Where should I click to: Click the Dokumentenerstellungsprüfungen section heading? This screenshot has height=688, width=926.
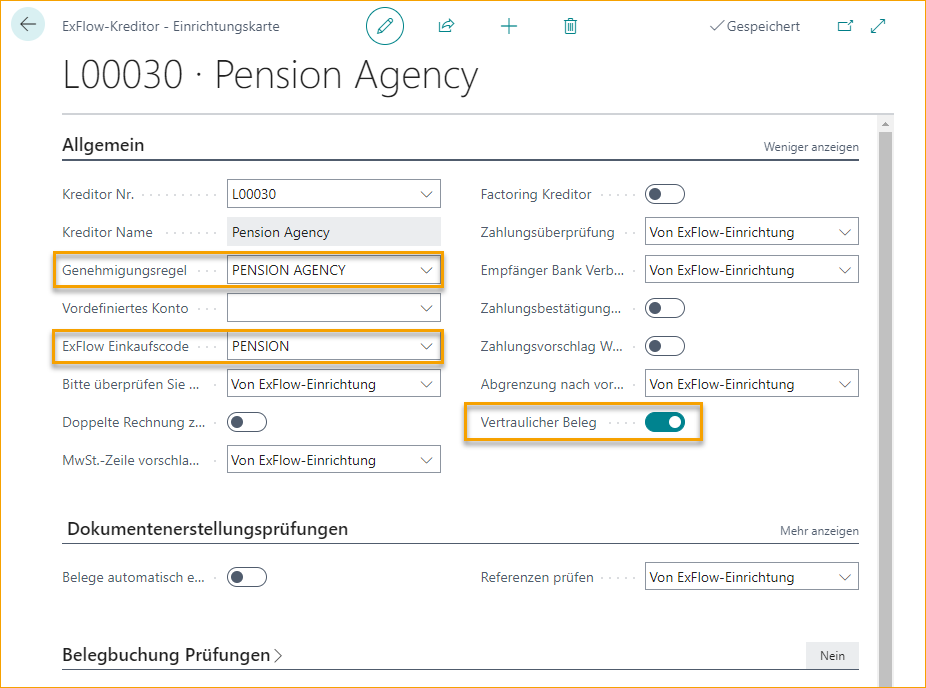207,528
